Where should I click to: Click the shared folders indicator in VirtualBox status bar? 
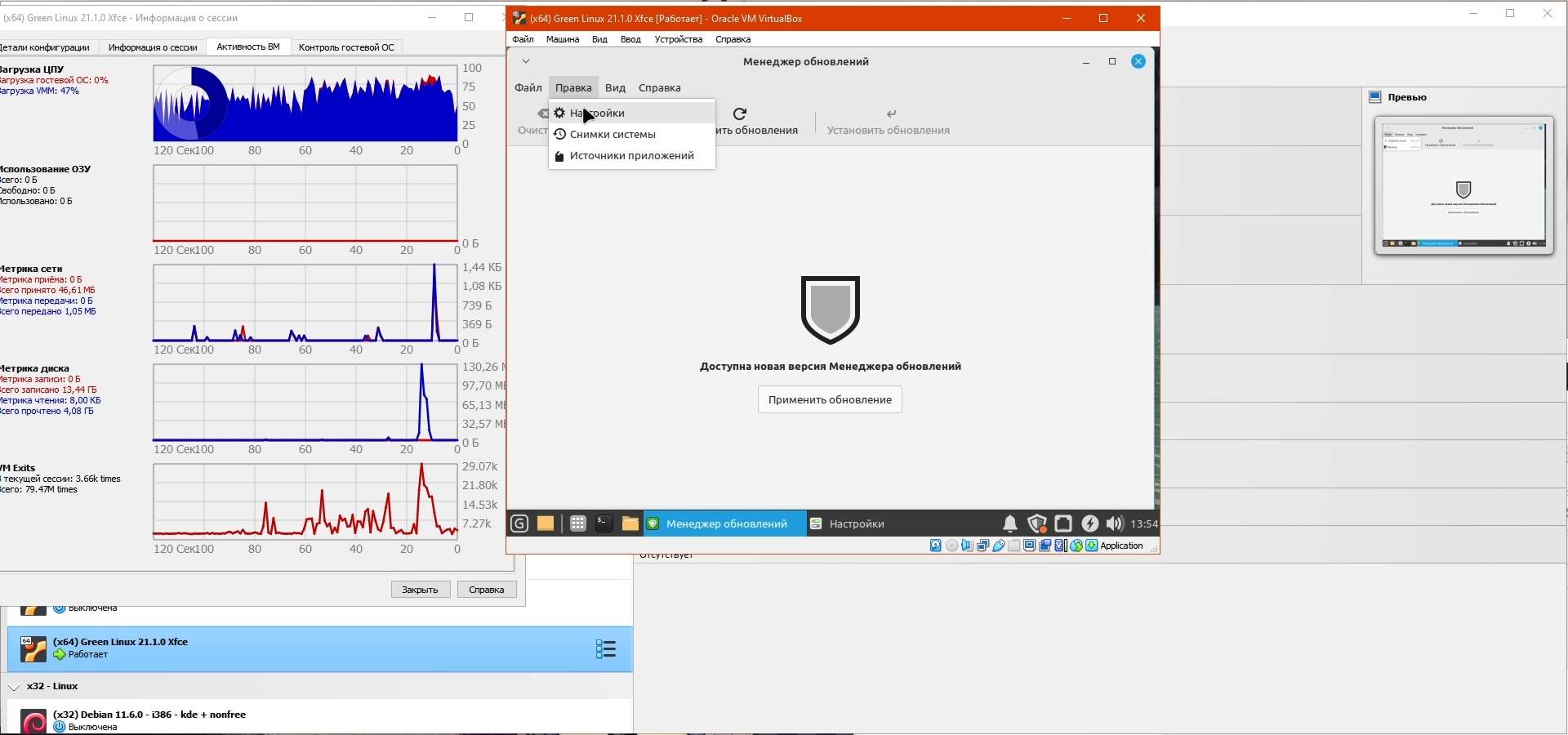[1014, 546]
